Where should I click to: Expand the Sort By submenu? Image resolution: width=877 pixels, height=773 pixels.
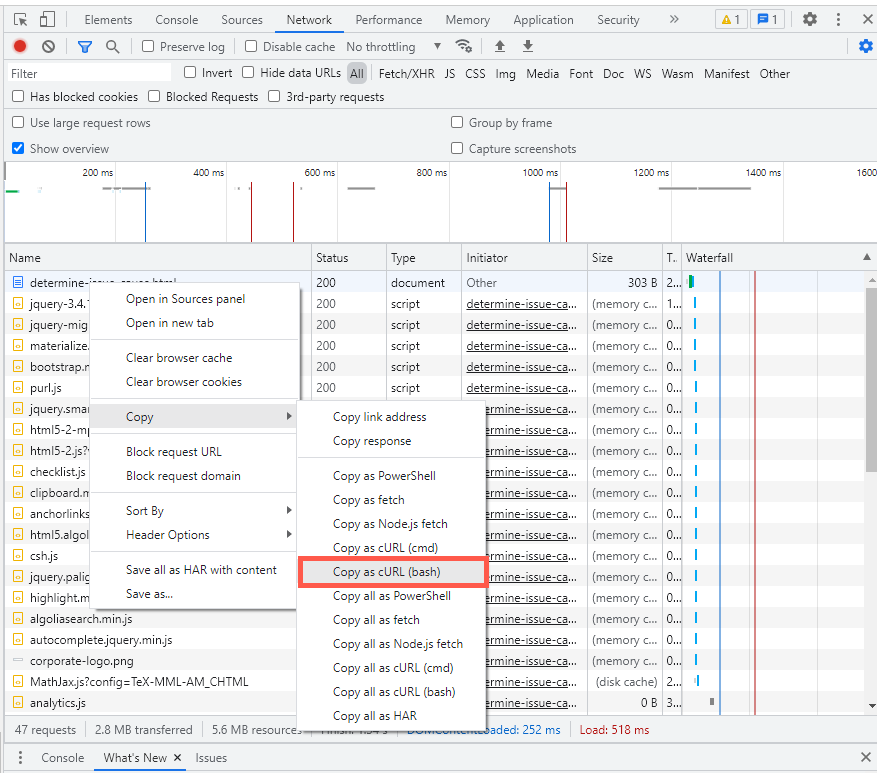point(193,511)
